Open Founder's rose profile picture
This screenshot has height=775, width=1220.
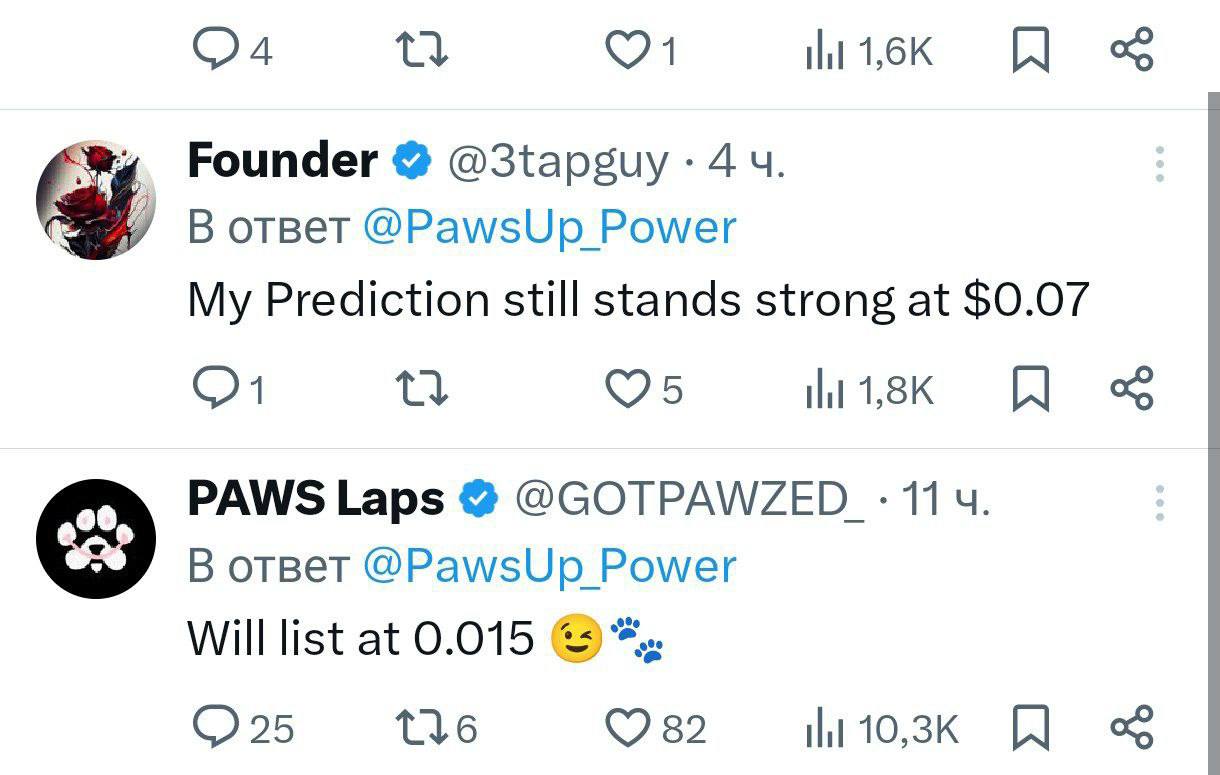pos(96,200)
